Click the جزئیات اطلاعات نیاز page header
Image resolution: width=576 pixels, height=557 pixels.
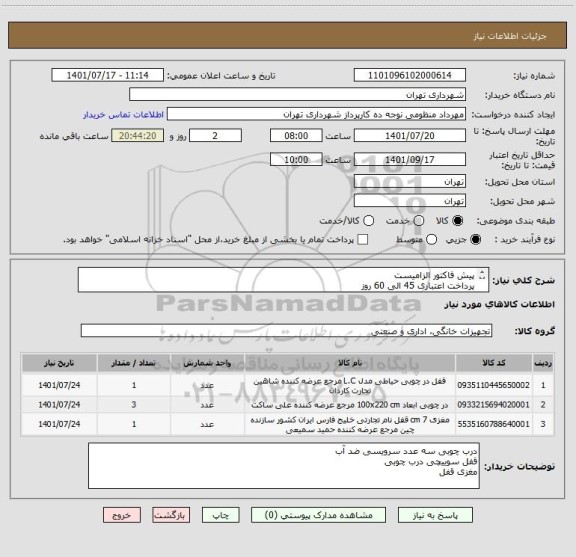510,36
